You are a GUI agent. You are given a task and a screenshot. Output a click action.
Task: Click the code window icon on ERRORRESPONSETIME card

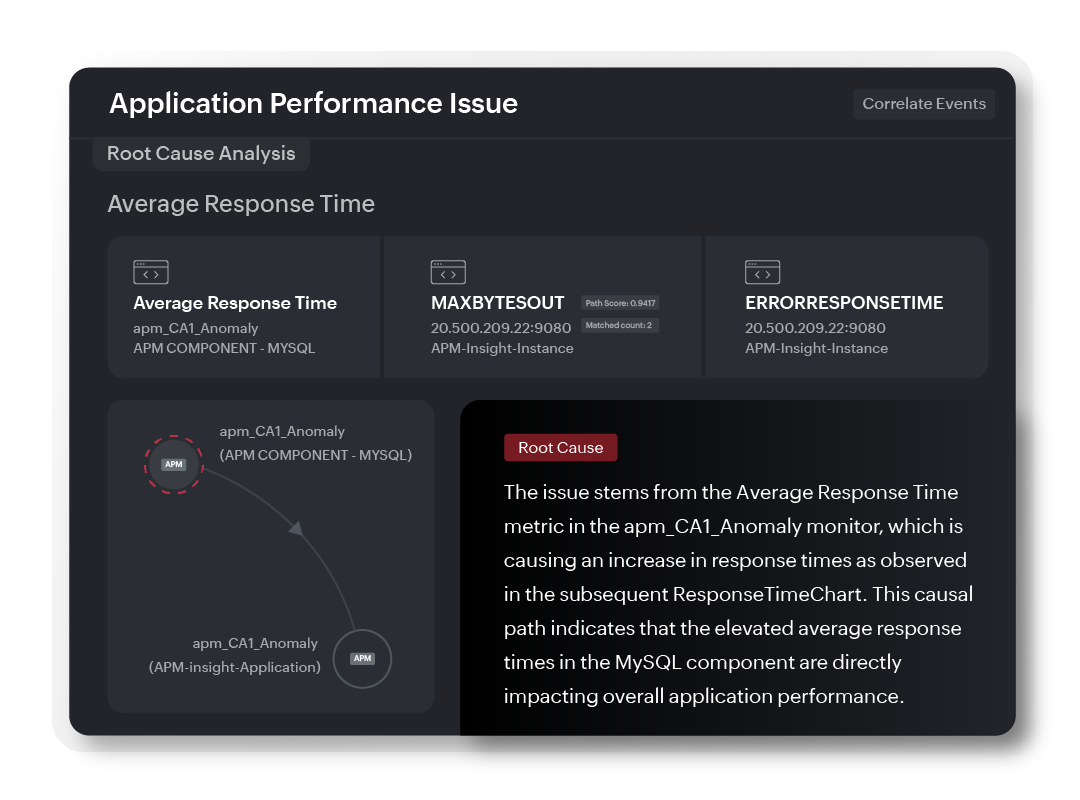pos(762,271)
